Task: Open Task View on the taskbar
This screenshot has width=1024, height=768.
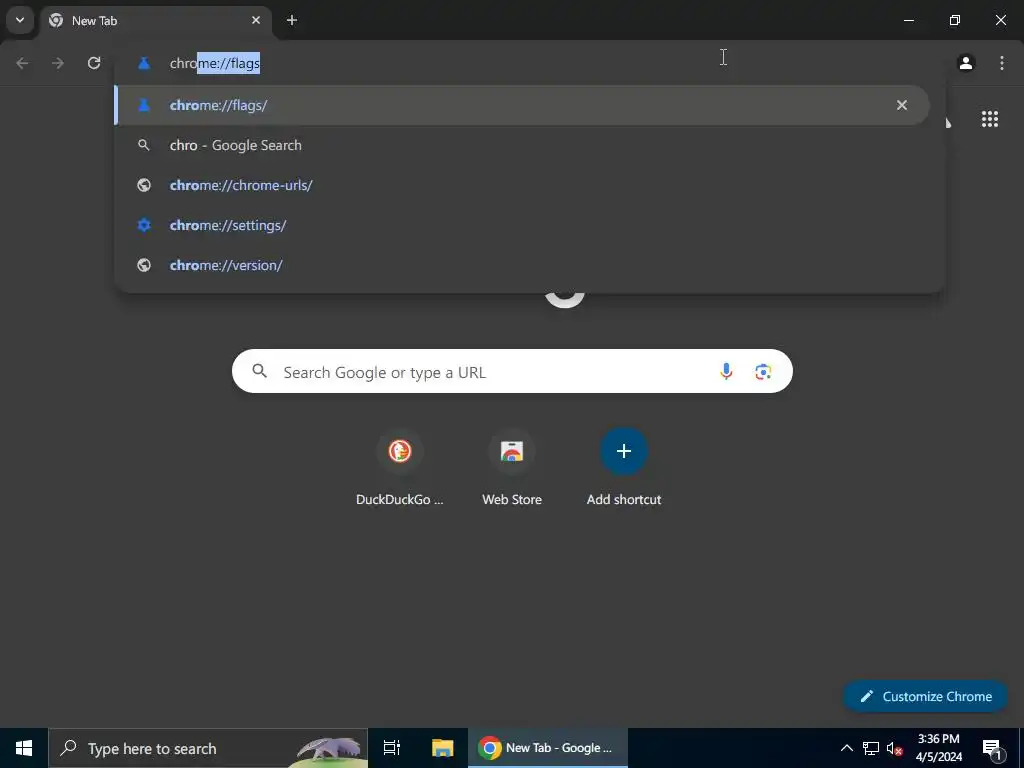Action: (392, 748)
